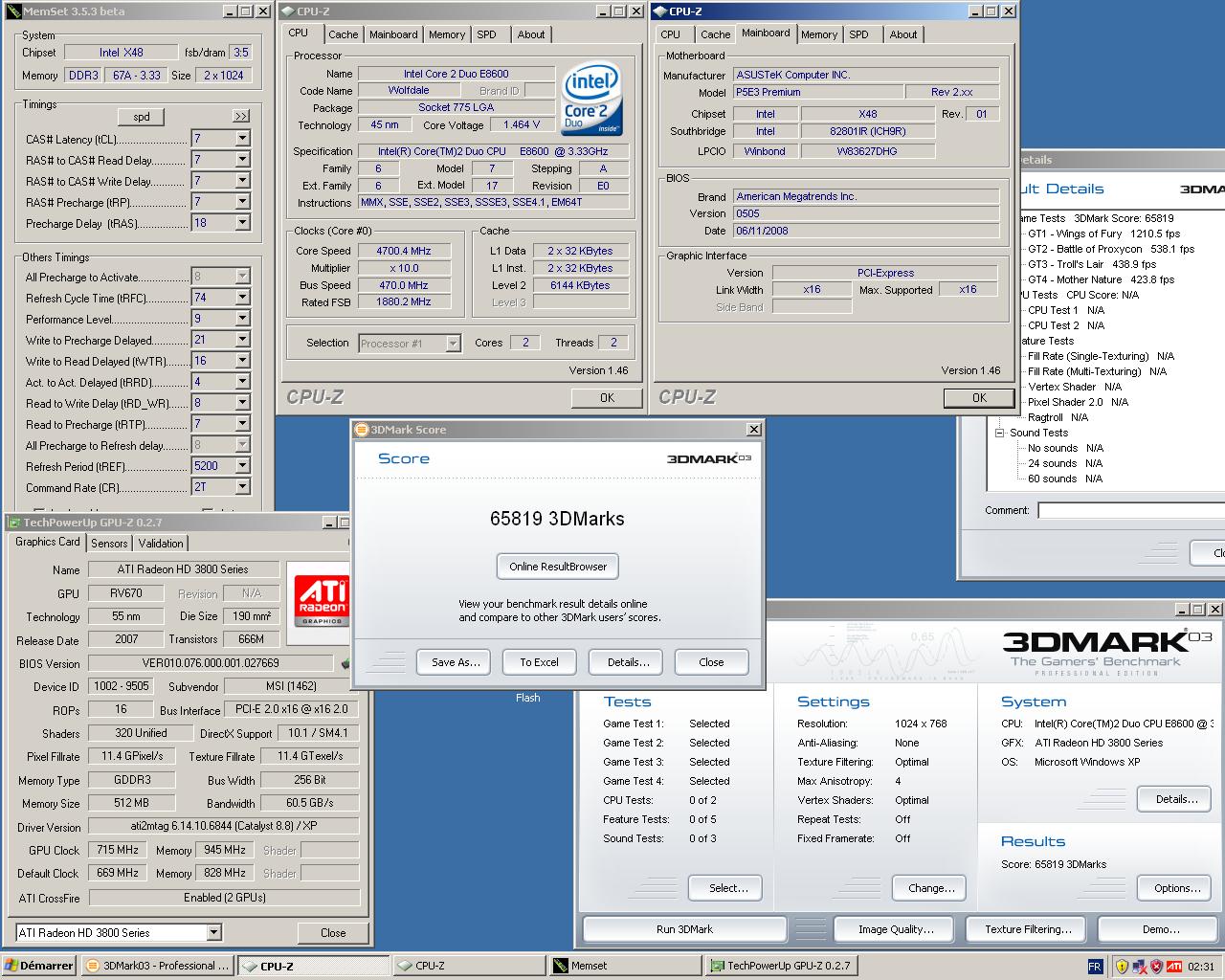1225x980 pixels.
Task: Click To Excel button
Action: point(539,662)
